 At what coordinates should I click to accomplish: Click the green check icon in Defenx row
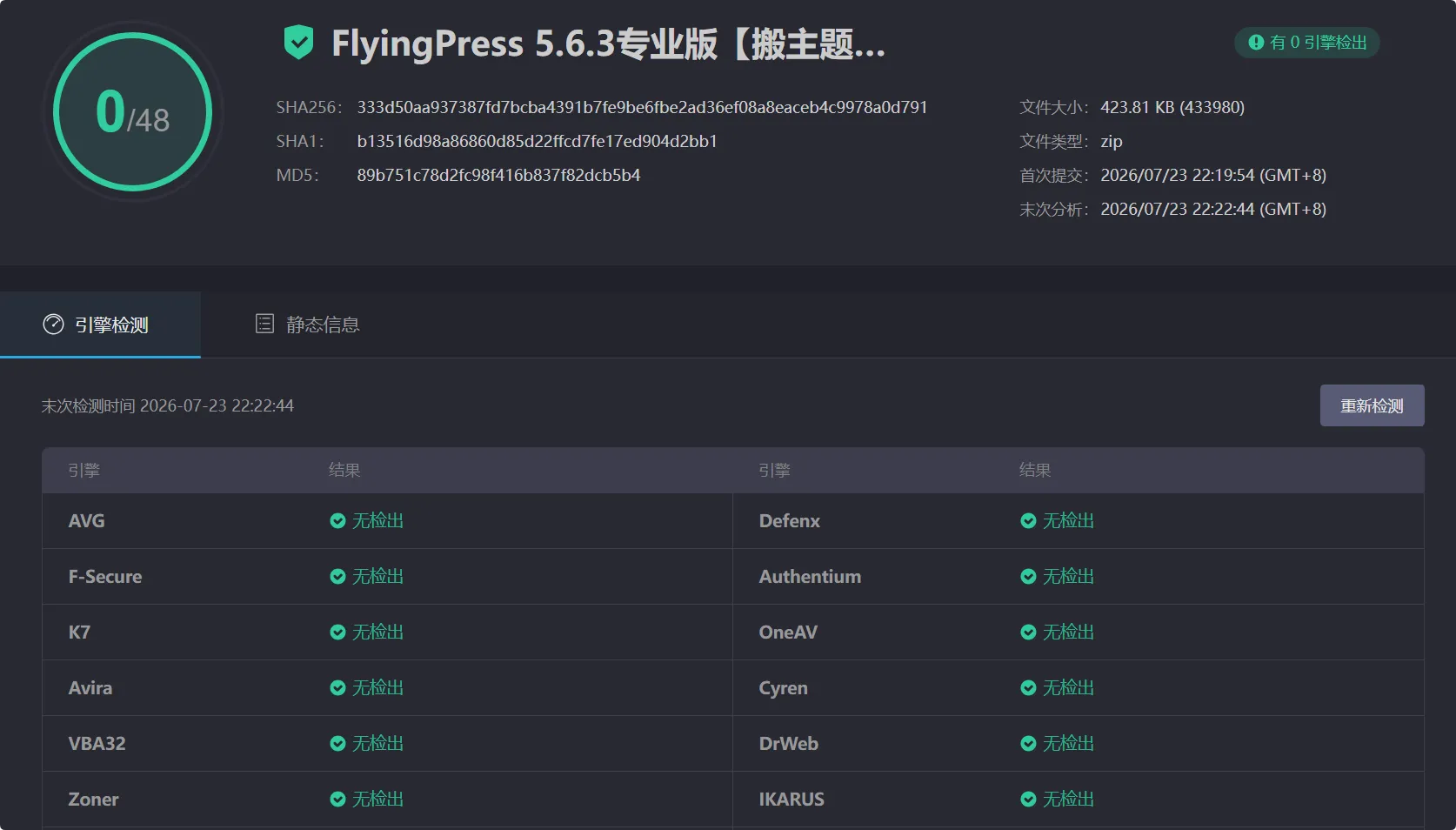point(1028,521)
